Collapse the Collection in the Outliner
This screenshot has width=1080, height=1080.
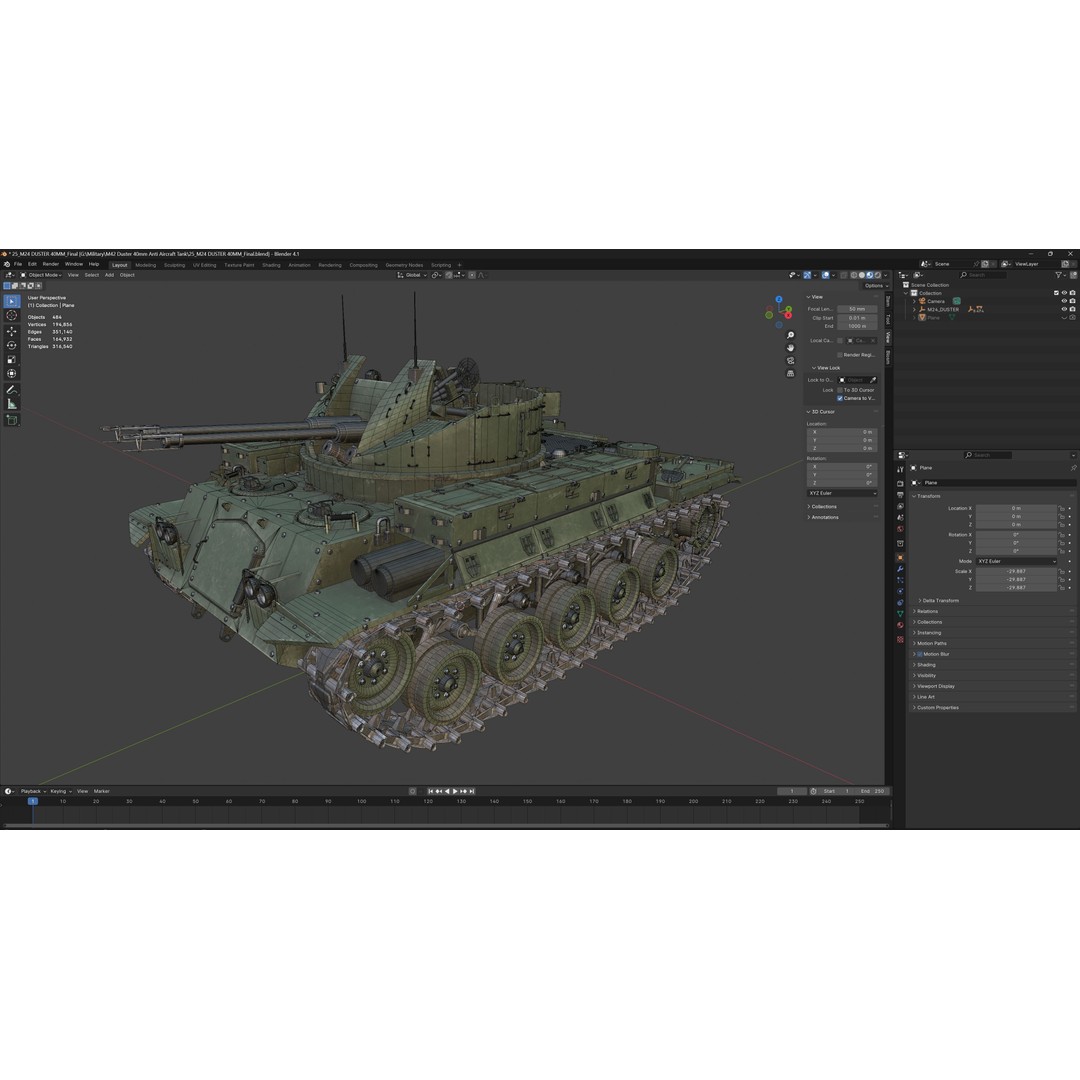(x=908, y=292)
